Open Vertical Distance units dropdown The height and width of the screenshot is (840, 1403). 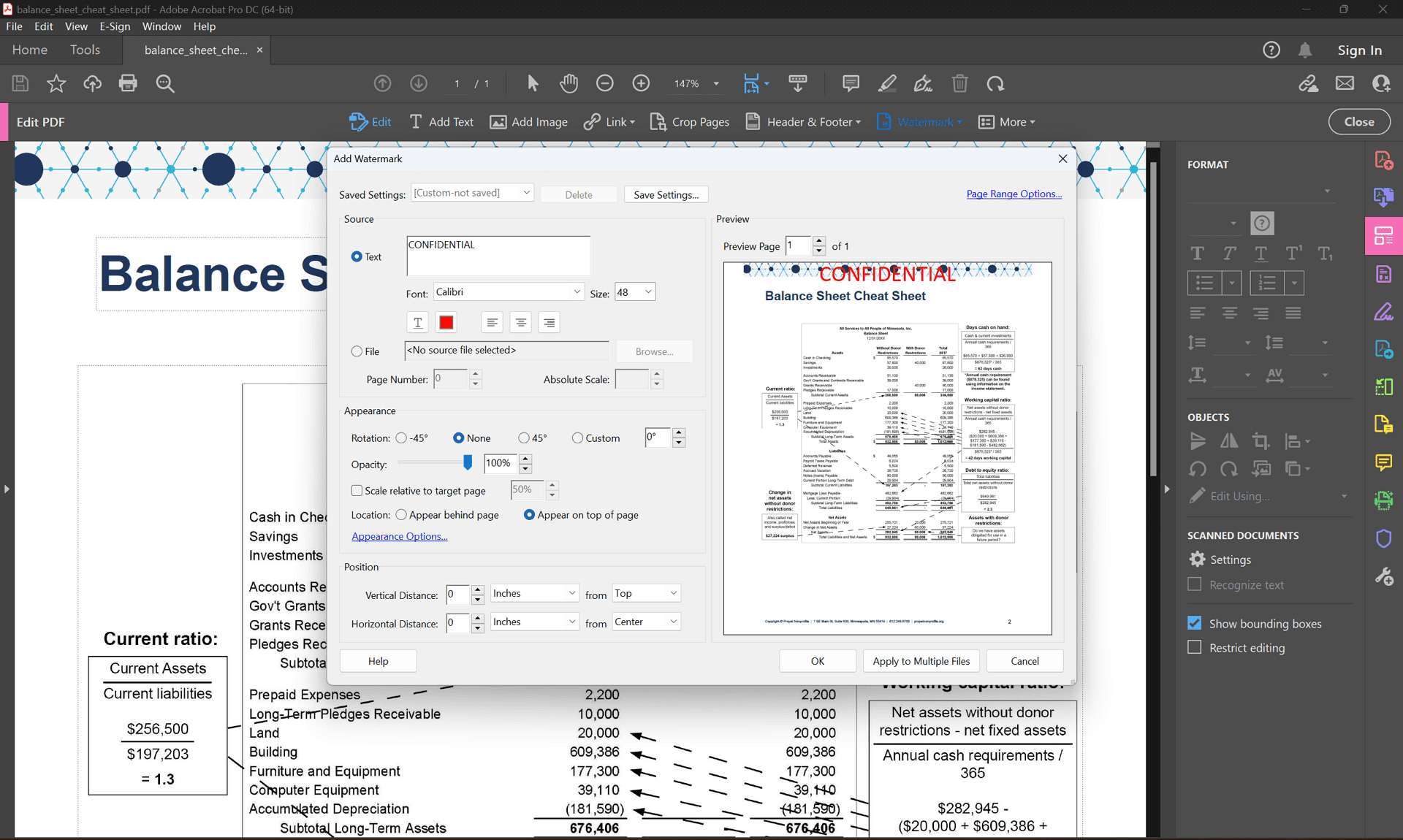point(534,593)
